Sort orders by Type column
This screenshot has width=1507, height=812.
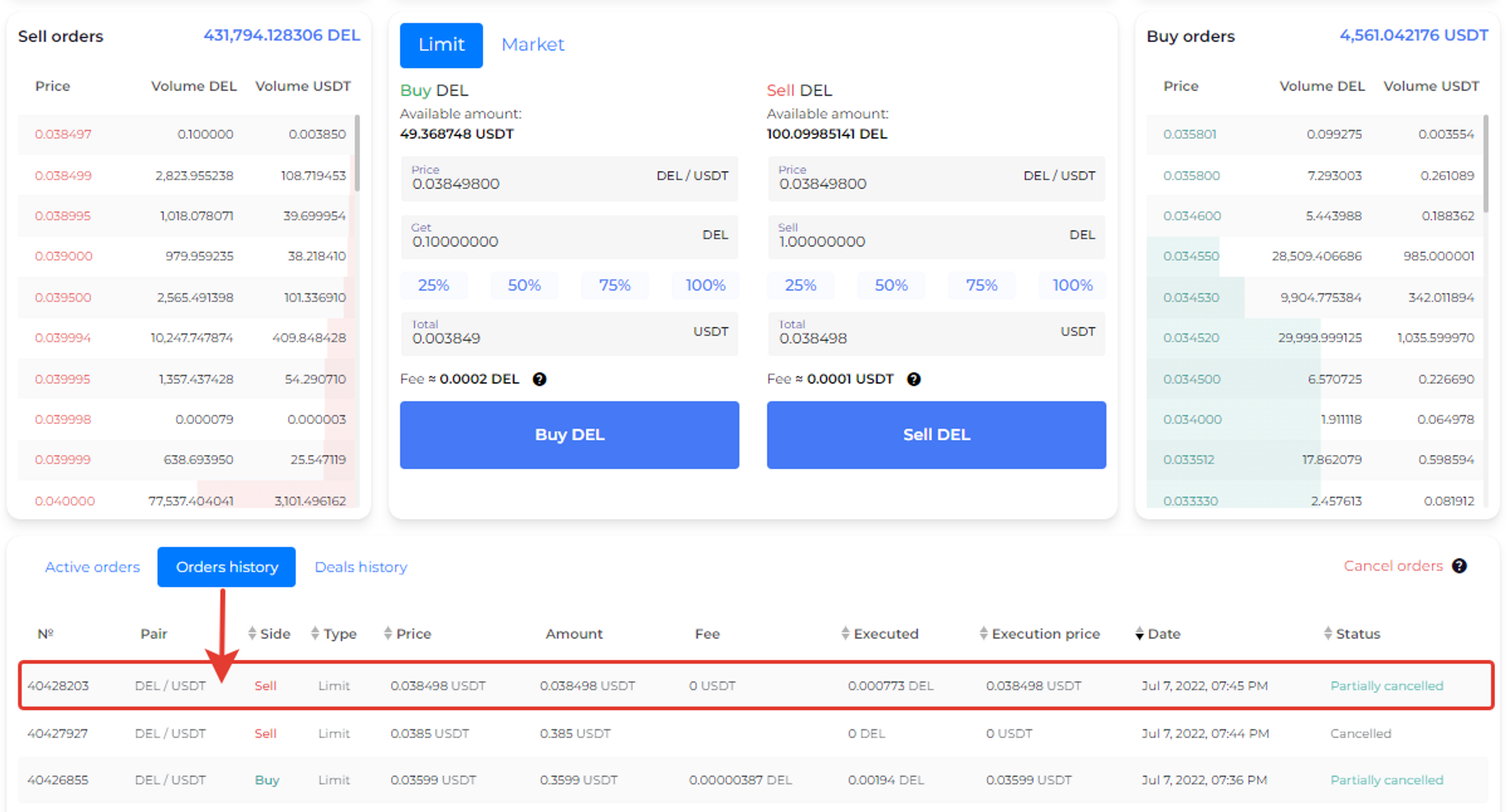pos(334,633)
